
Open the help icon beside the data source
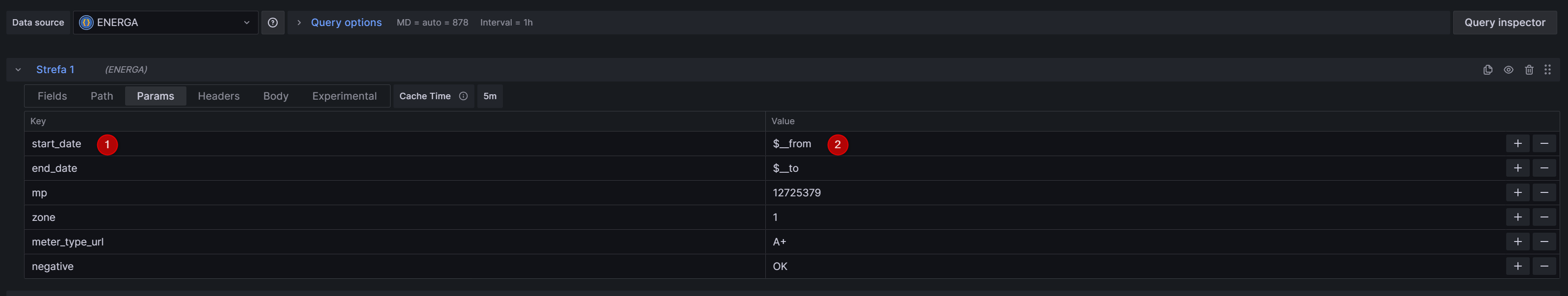click(273, 22)
